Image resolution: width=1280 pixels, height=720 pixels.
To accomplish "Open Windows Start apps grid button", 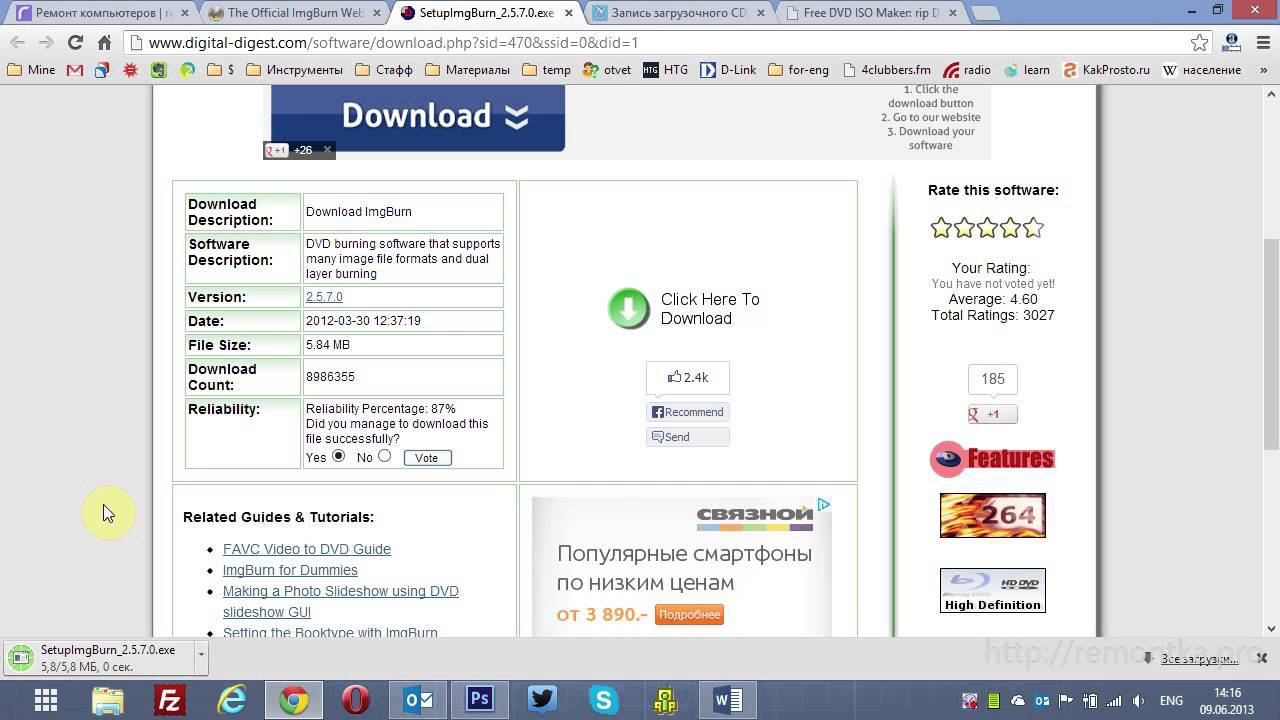I will tap(46, 699).
